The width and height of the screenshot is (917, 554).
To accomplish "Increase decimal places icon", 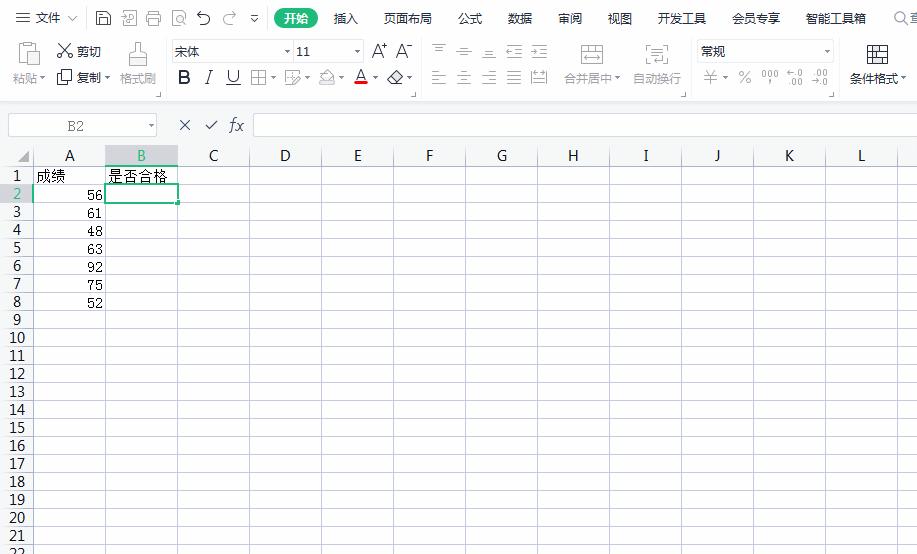I will 795,77.
